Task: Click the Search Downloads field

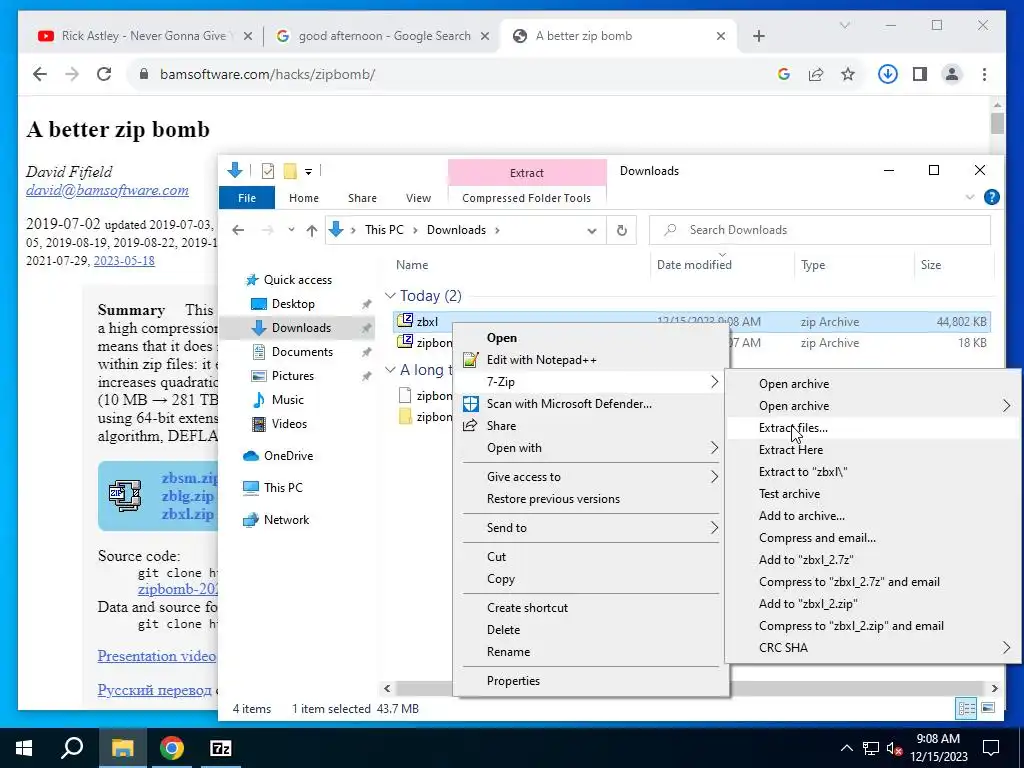Action: click(820, 230)
